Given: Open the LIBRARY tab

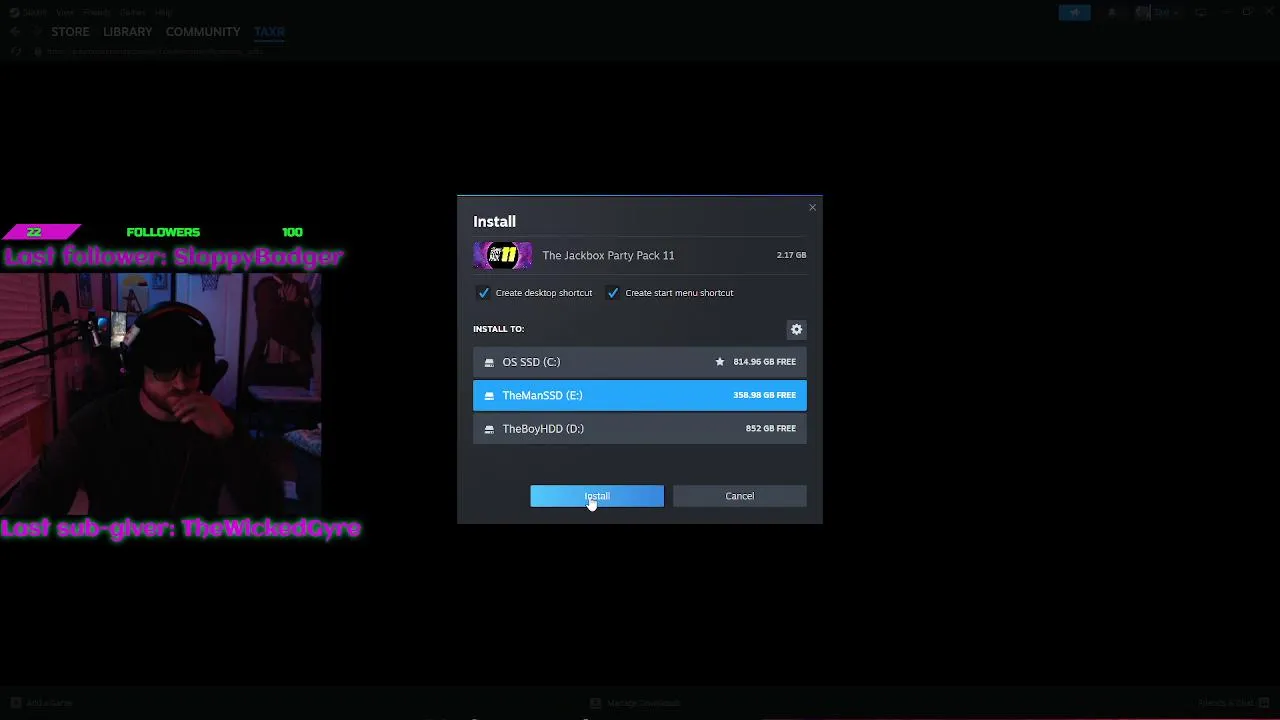Looking at the screenshot, I should click(x=128, y=31).
